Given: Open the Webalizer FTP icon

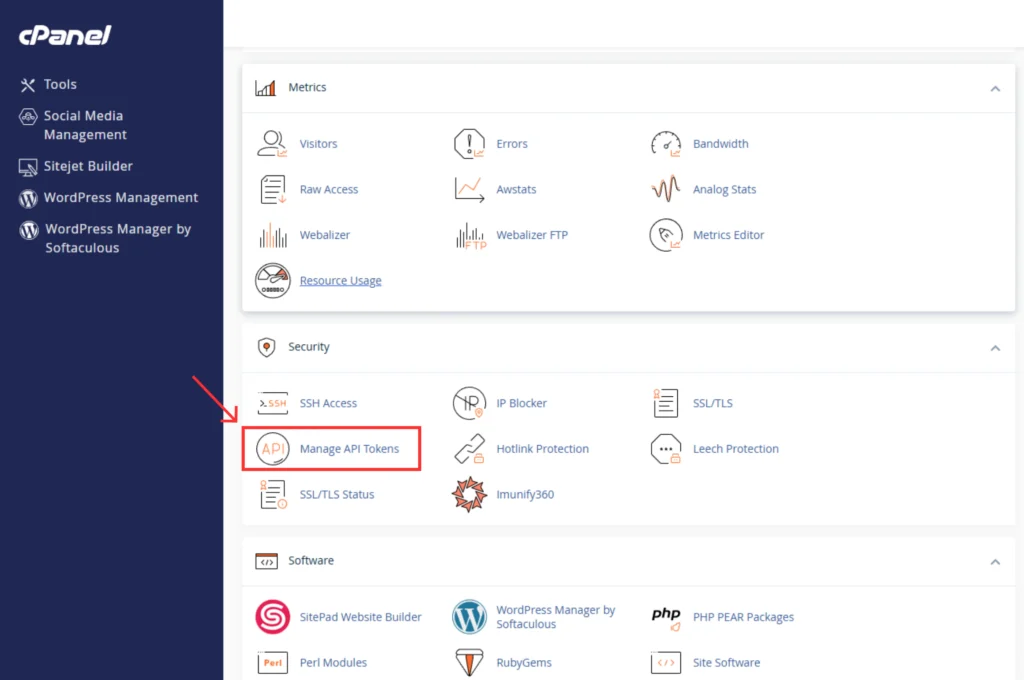Looking at the screenshot, I should pos(470,235).
